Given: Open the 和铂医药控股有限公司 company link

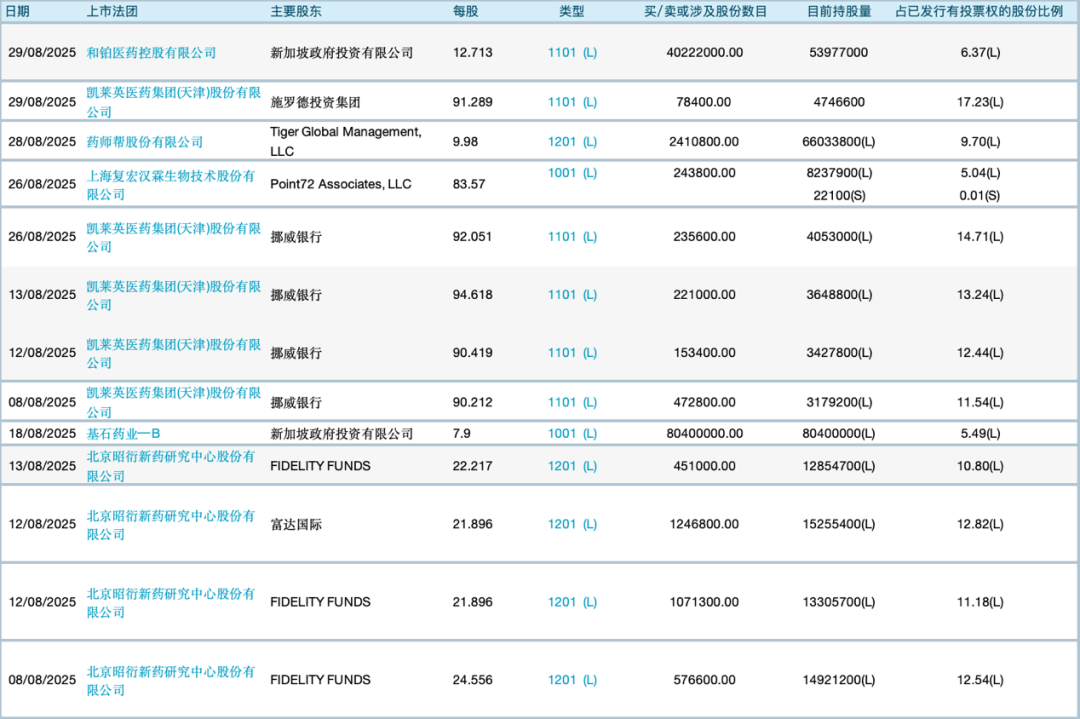Looking at the screenshot, I should pyautogui.click(x=151, y=53).
